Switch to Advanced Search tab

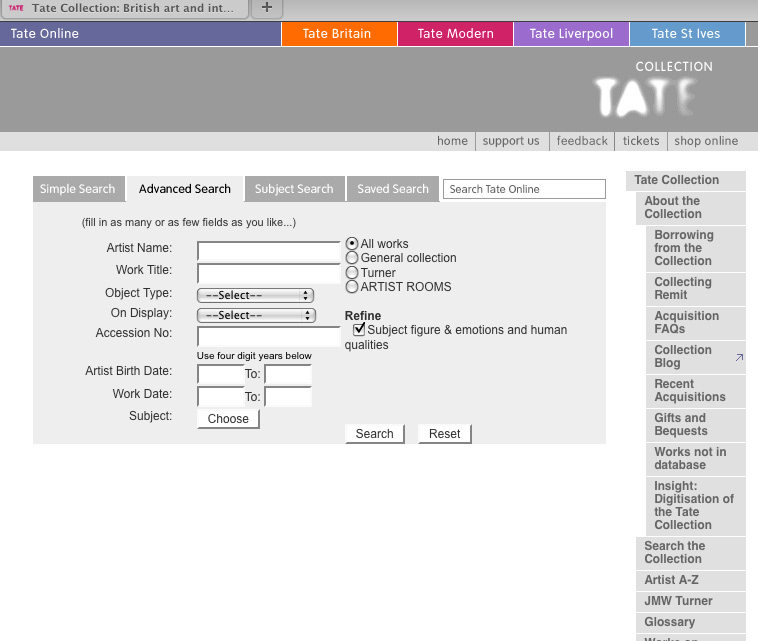(x=185, y=189)
